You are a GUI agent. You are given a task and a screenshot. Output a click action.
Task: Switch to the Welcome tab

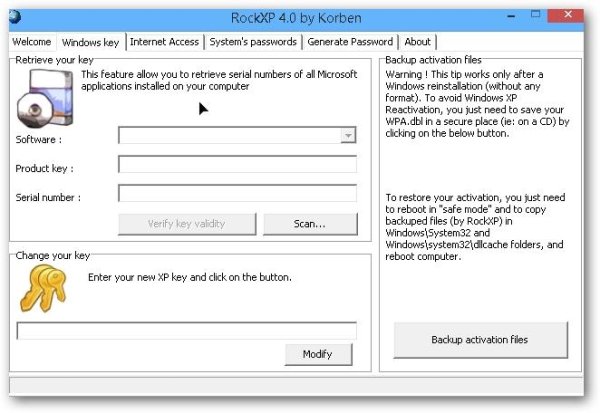31,42
